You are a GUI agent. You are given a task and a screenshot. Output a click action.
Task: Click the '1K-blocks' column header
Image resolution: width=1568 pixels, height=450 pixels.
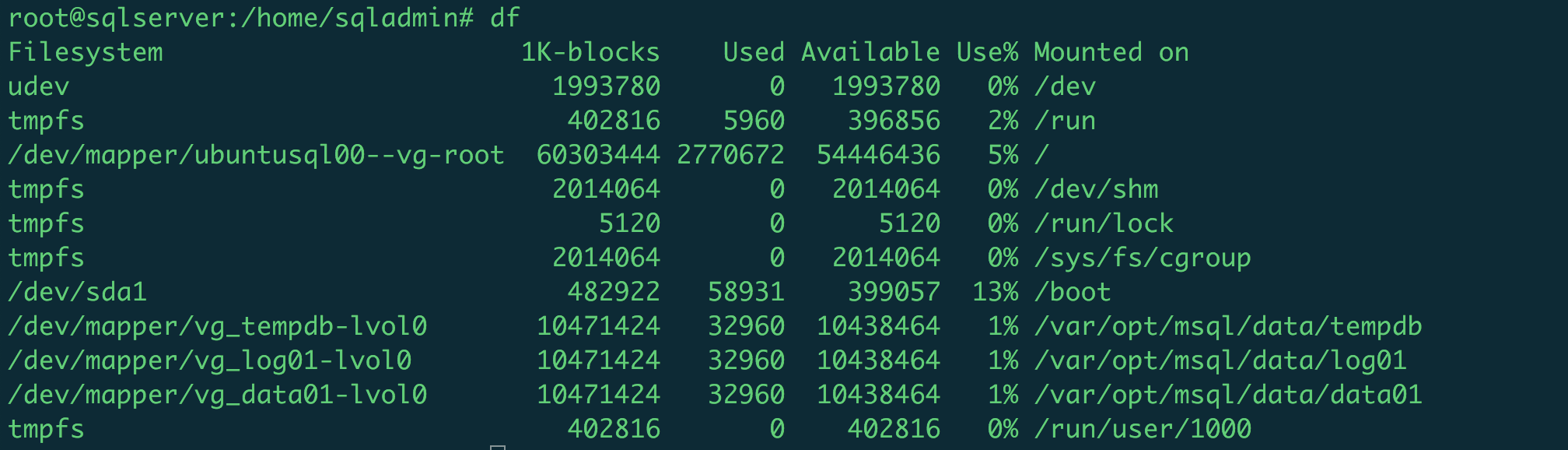tap(590, 52)
